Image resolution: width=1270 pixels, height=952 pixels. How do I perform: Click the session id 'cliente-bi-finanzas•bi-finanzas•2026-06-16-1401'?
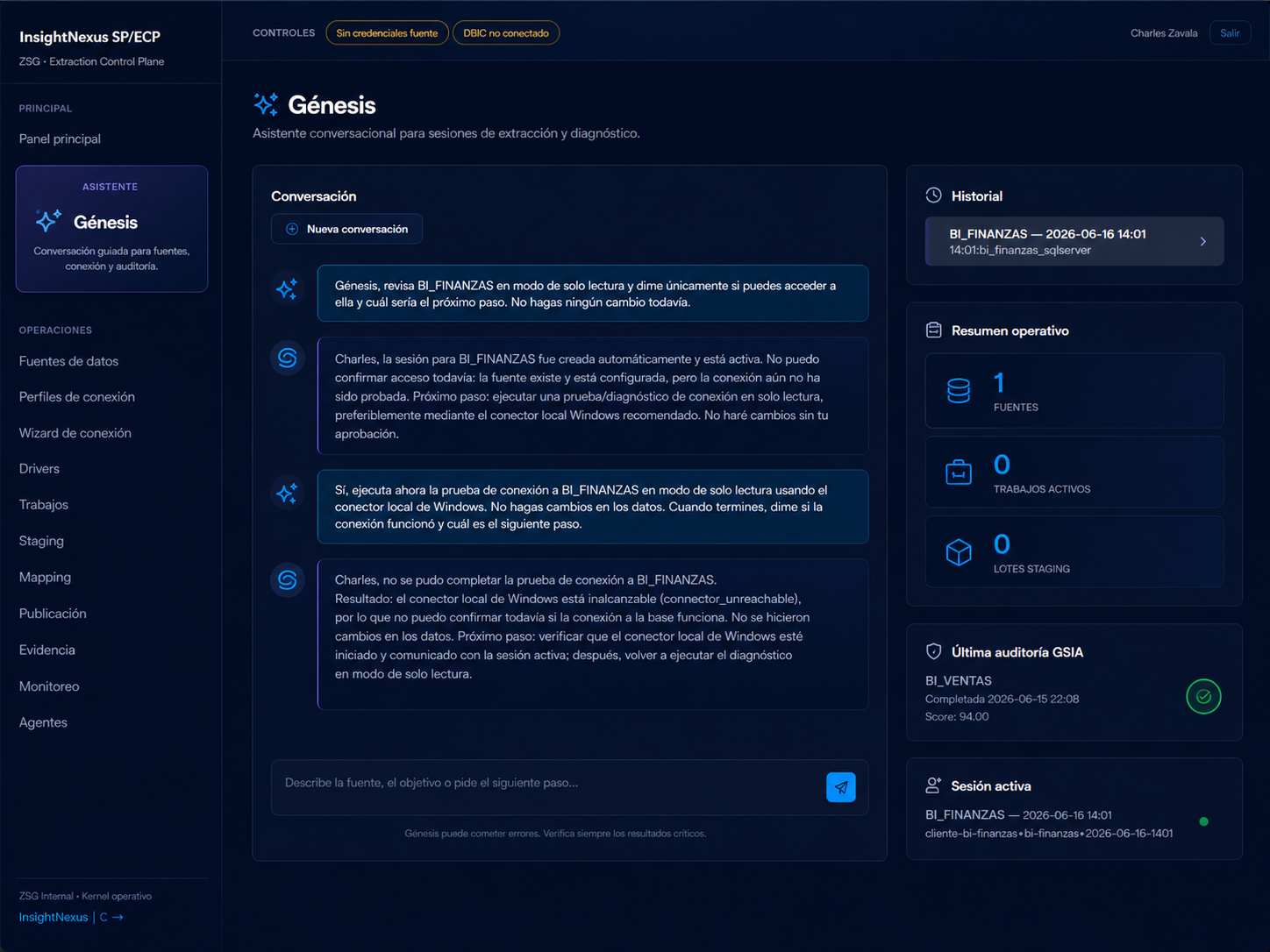1049,834
